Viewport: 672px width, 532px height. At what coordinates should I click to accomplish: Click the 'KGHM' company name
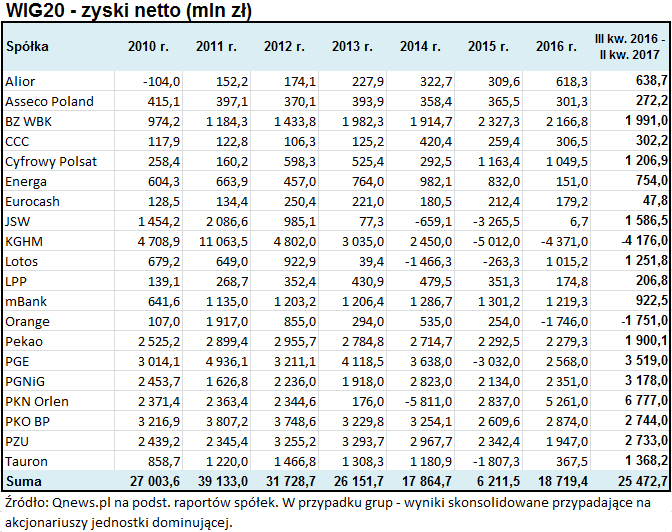click(x=23, y=241)
